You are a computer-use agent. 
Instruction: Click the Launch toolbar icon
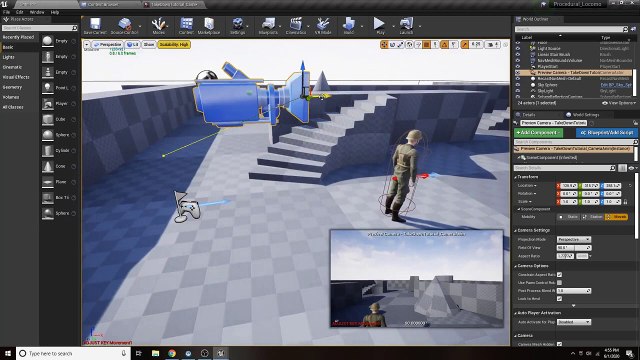[x=406, y=26]
